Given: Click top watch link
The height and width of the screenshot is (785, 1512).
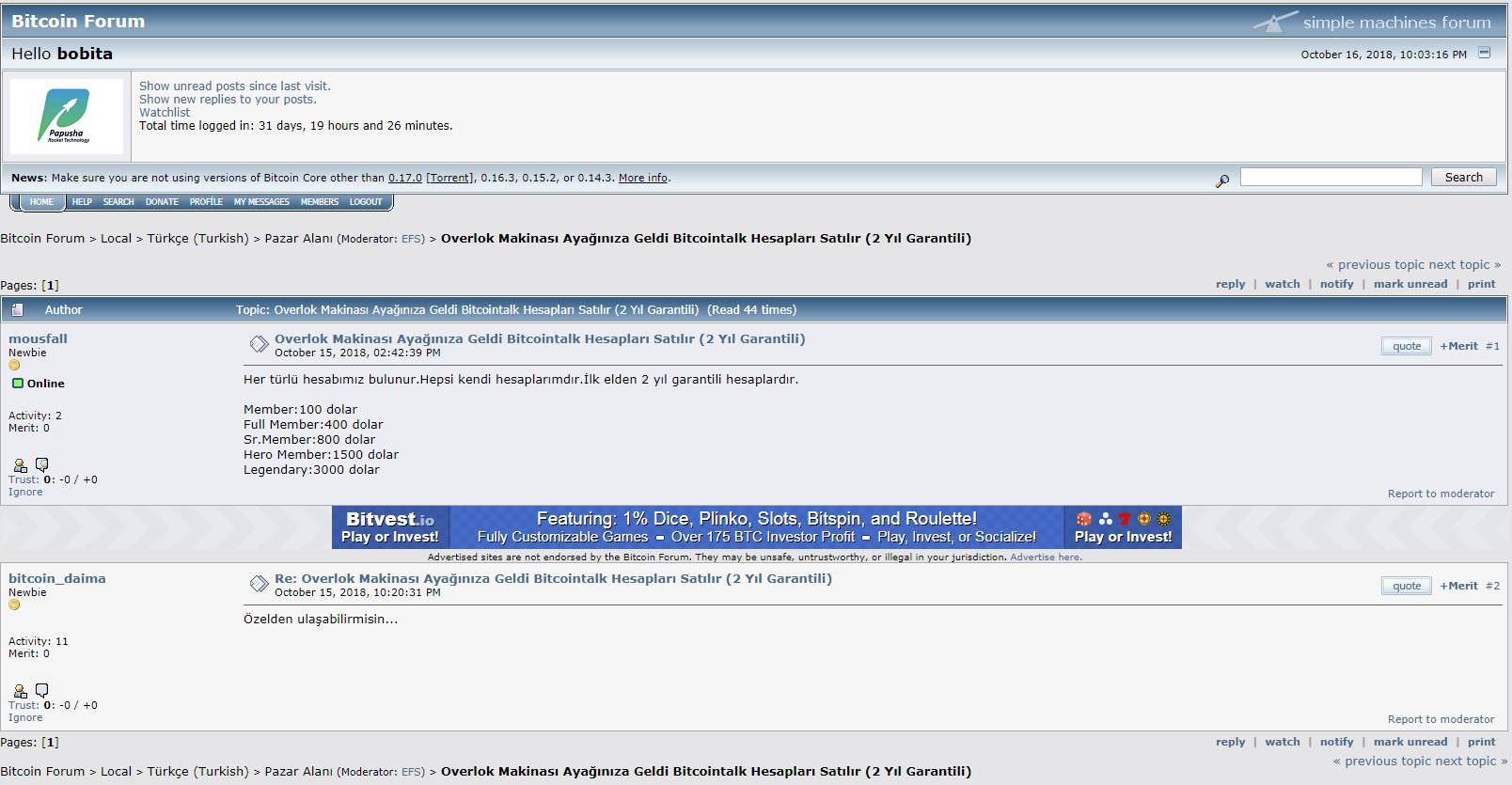Looking at the screenshot, I should 1283,284.
